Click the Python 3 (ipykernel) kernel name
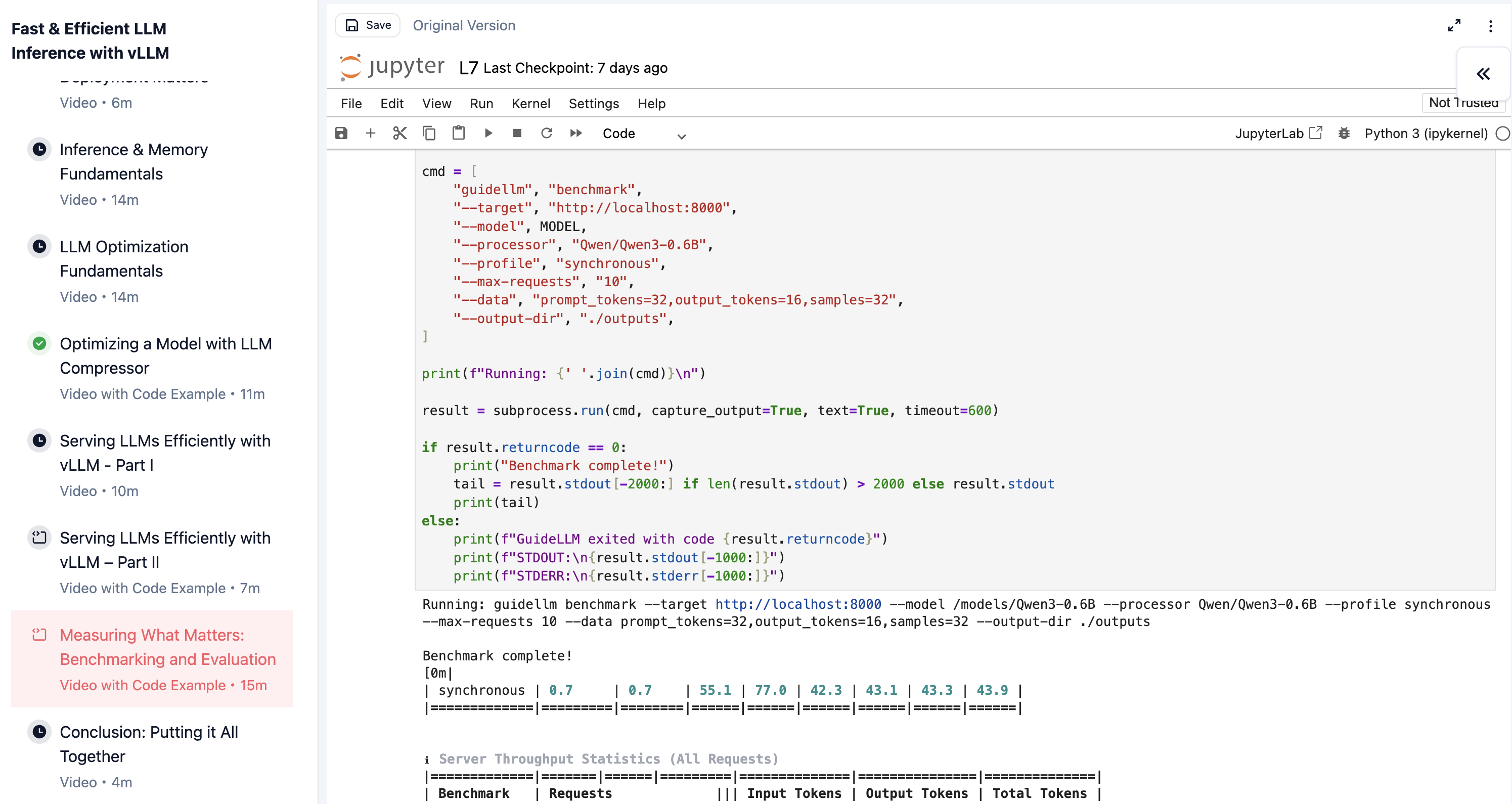Viewport: 1512px width, 804px height. [x=1426, y=133]
